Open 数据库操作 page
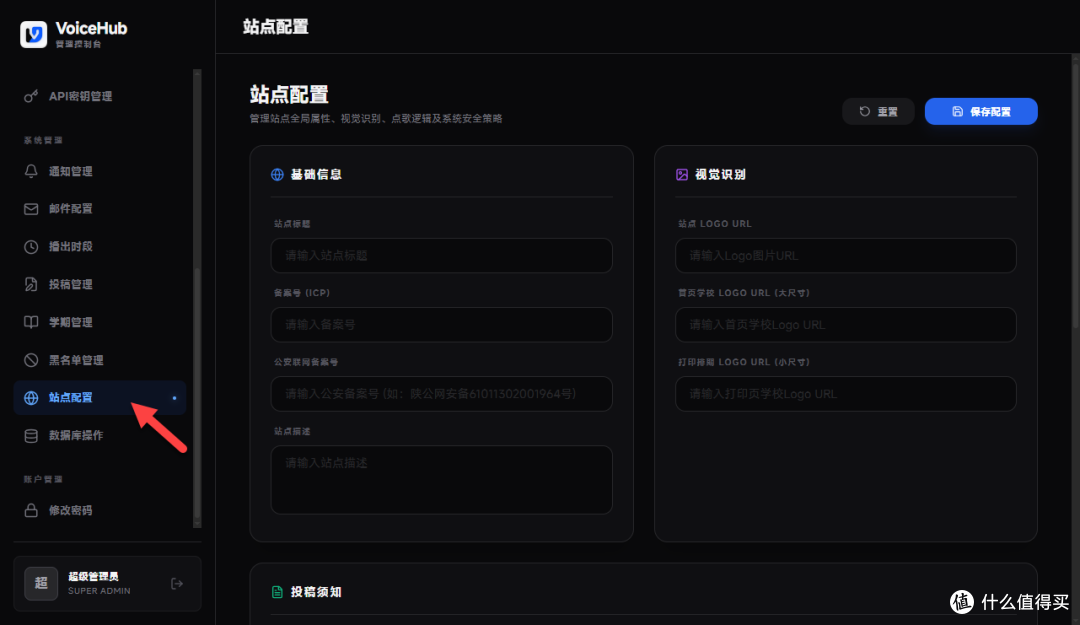 [x=100, y=436]
